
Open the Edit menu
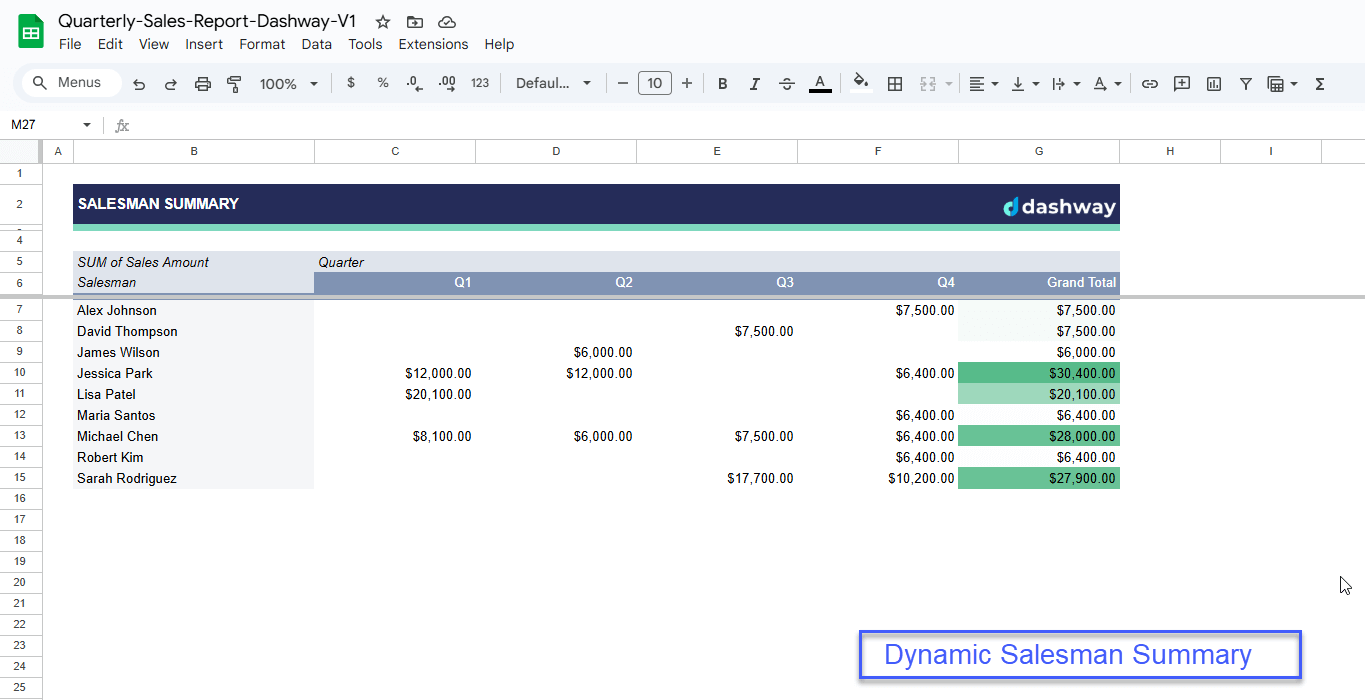click(110, 44)
